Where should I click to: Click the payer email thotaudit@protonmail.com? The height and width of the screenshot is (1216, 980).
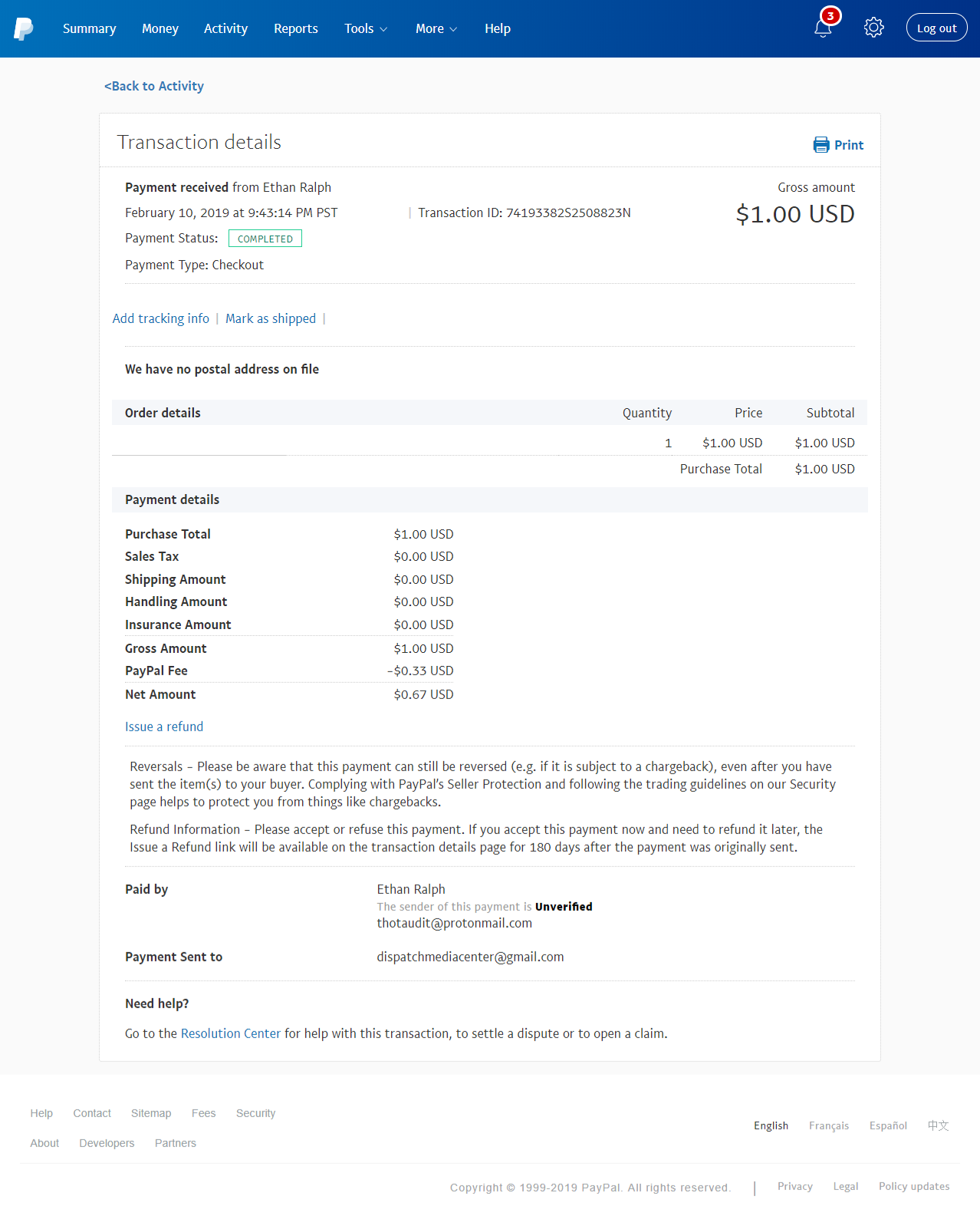click(454, 923)
